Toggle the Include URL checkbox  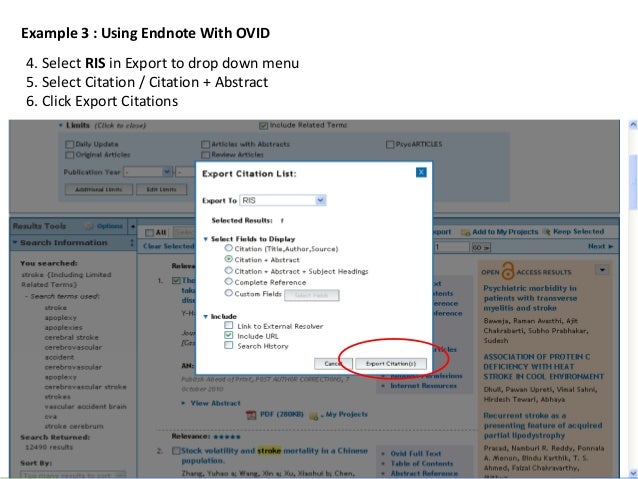pyautogui.click(x=229, y=335)
